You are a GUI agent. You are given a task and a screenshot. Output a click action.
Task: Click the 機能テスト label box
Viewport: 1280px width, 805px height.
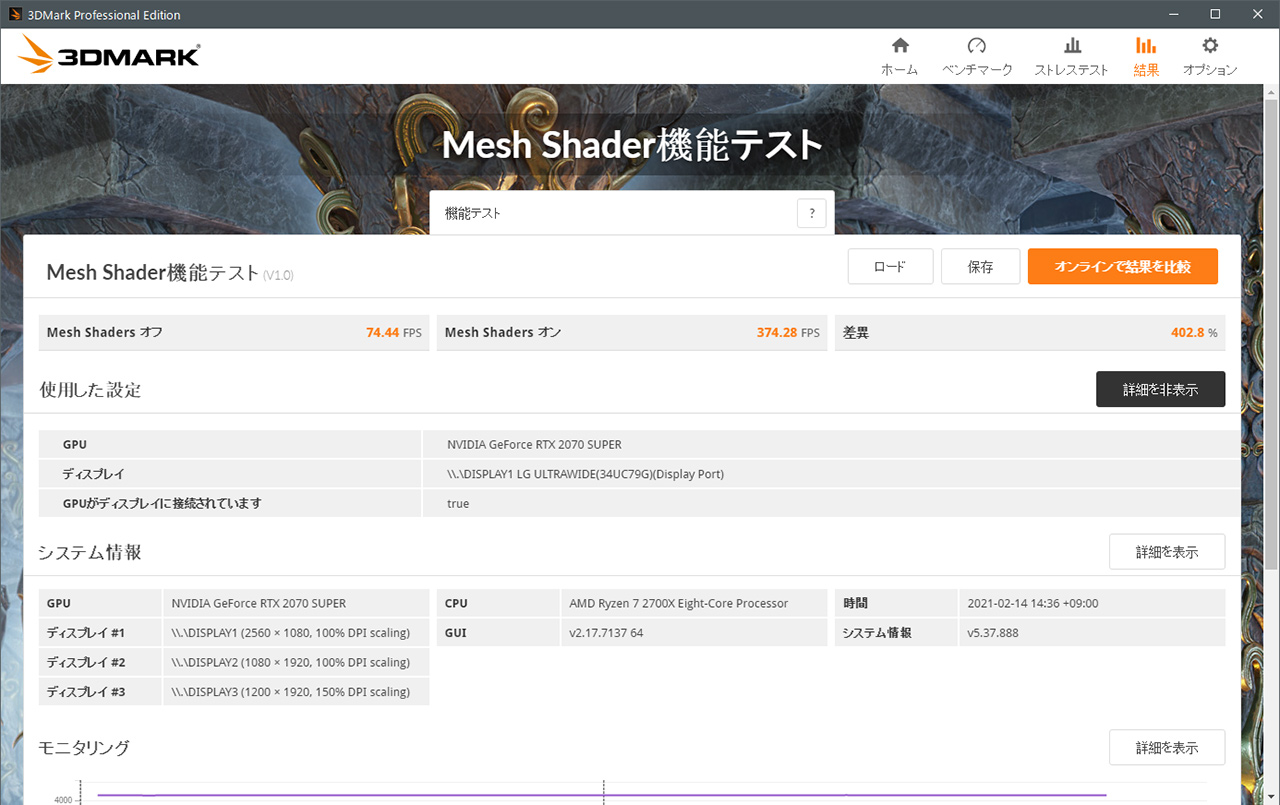632,213
